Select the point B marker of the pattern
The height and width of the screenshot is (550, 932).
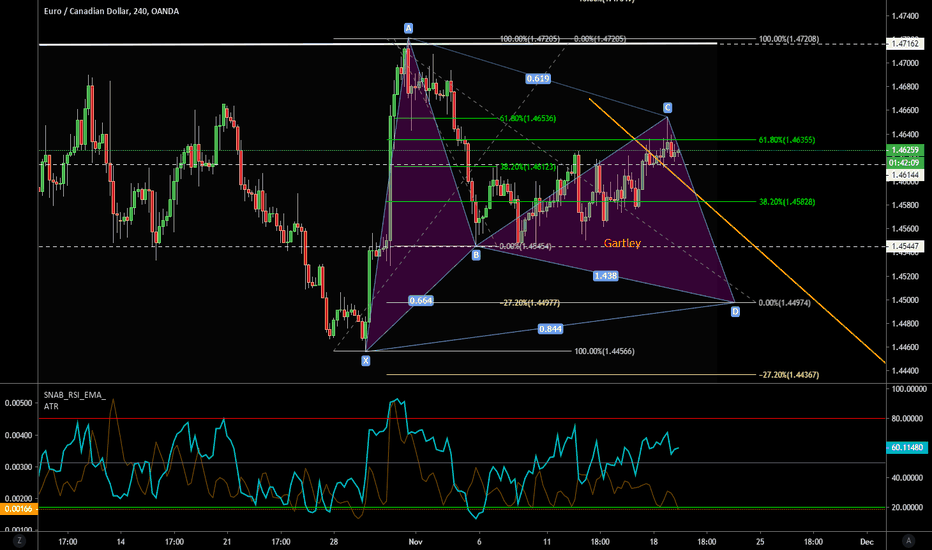coord(476,255)
